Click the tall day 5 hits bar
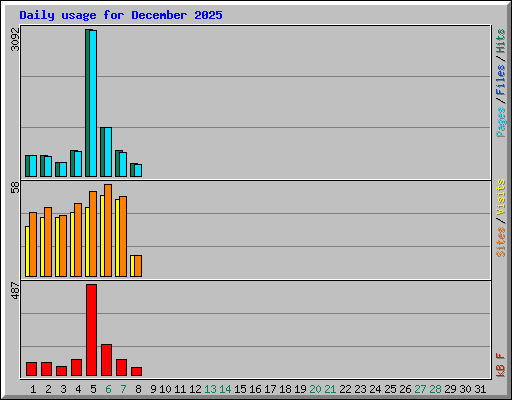512x400 pixels. (x=88, y=103)
